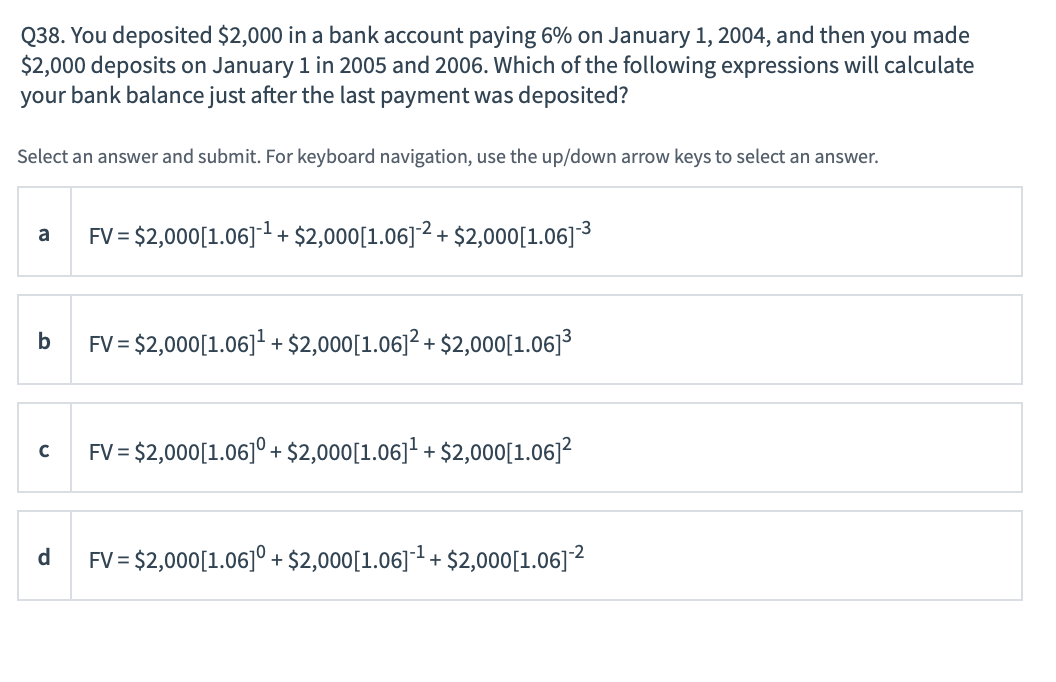
Task: Click the Q38 question heading text
Action: pos(495,65)
